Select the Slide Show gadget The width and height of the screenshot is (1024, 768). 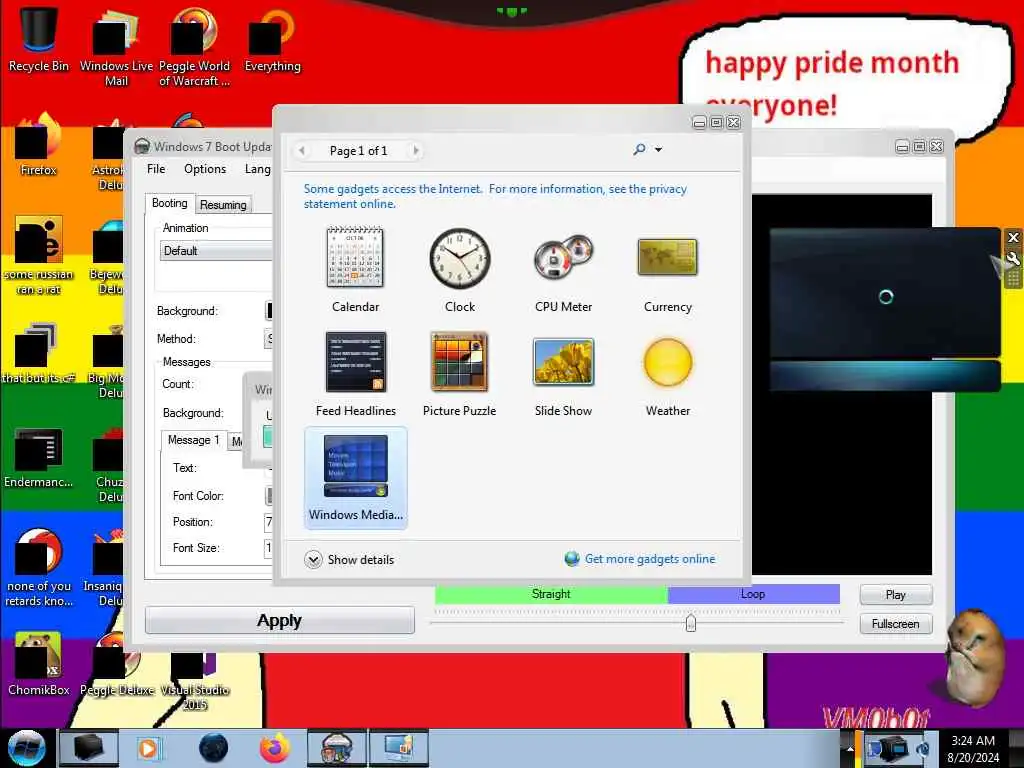click(x=564, y=374)
